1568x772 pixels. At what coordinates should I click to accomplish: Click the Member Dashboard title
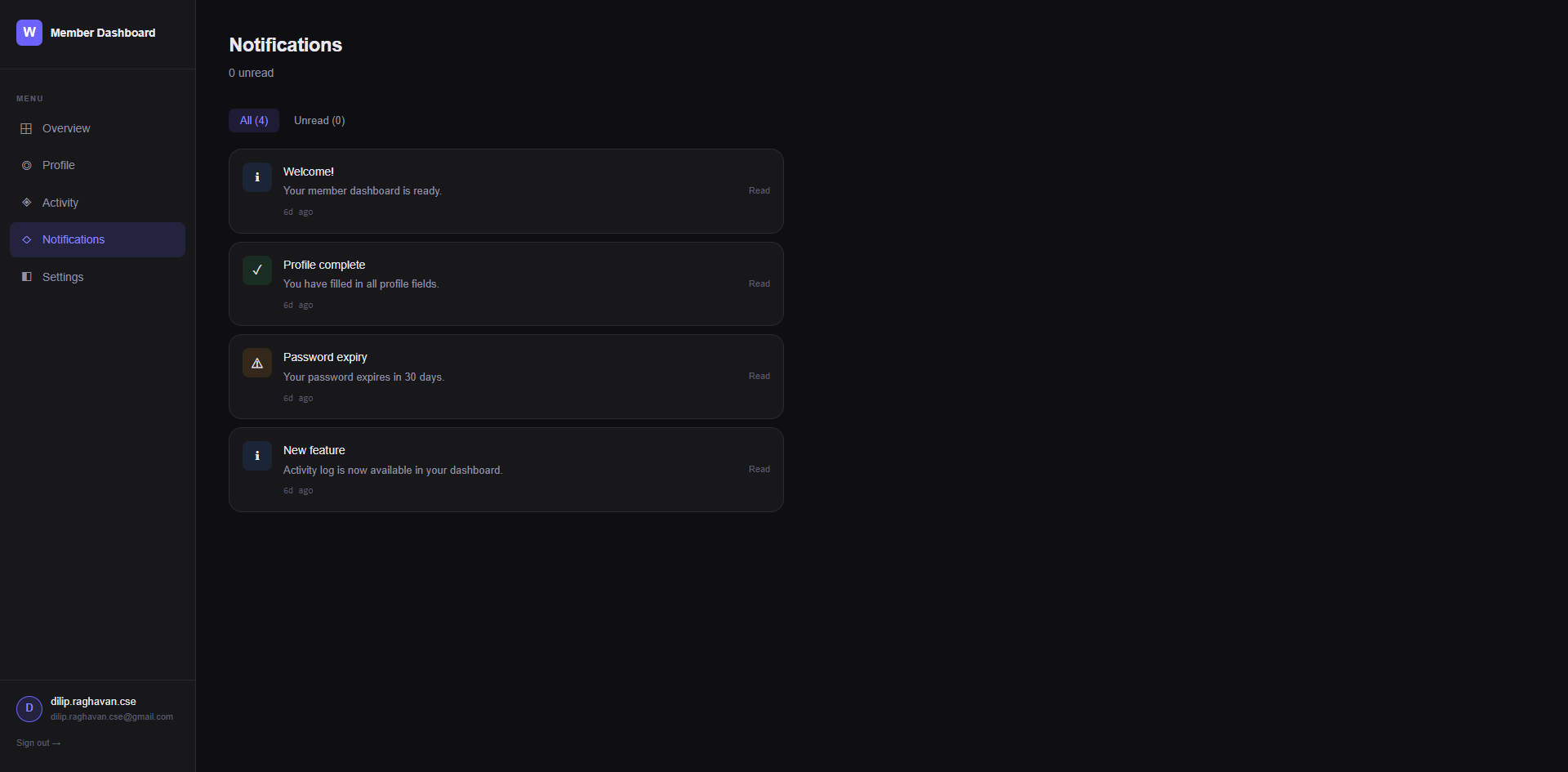(103, 33)
